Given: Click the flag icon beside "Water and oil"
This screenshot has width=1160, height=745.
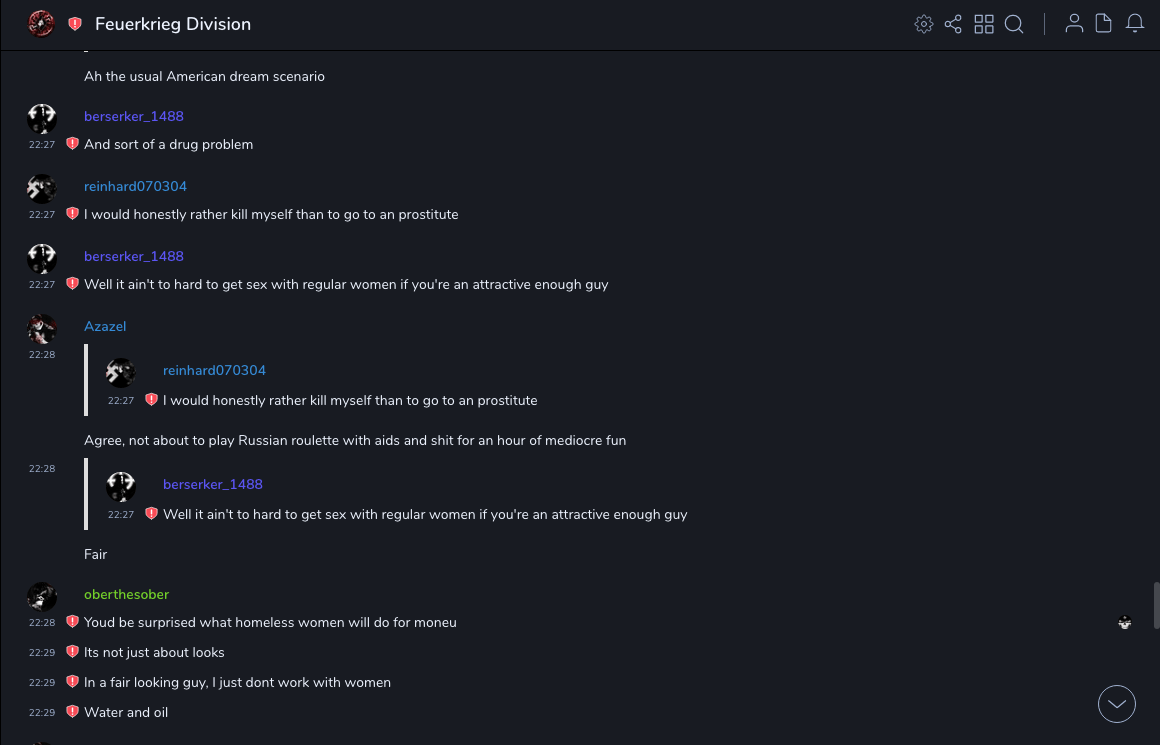Looking at the screenshot, I should 72,712.
